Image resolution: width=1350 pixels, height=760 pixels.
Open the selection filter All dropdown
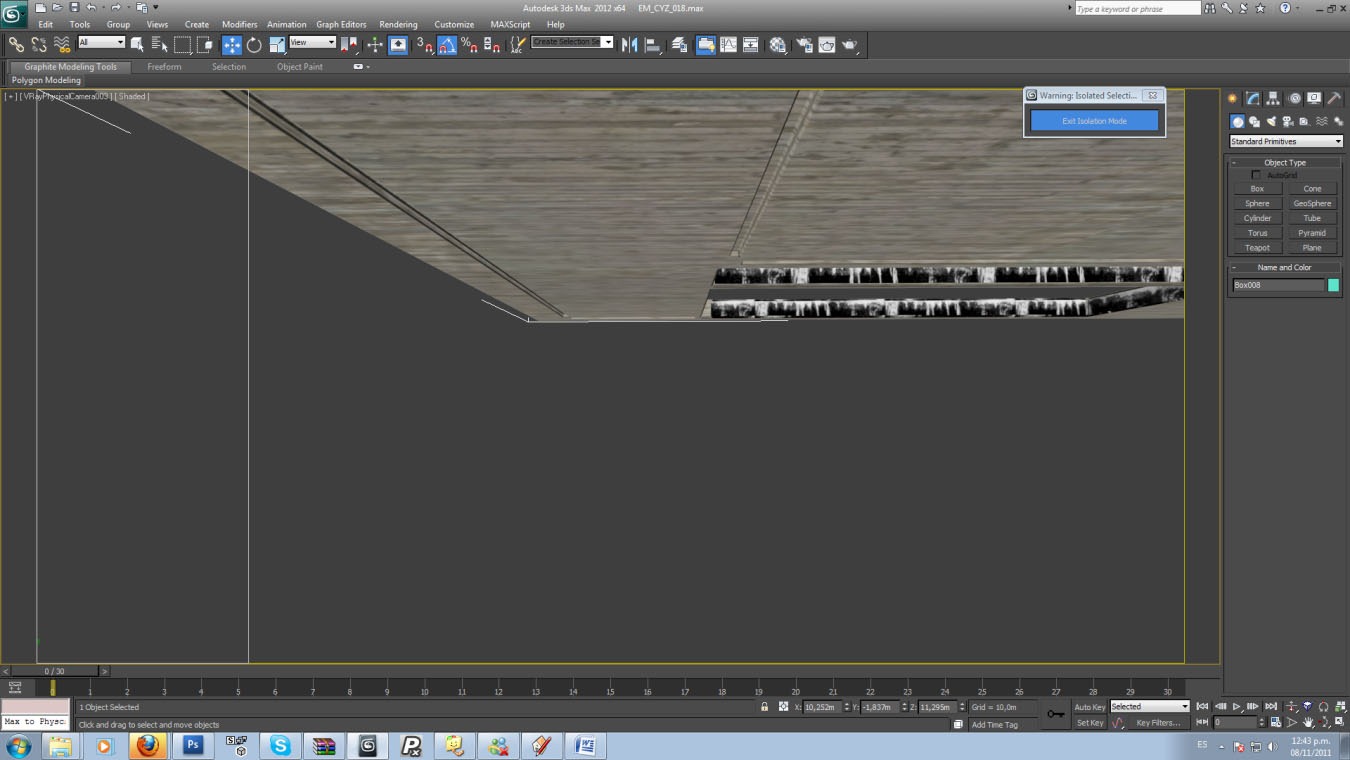coord(101,43)
